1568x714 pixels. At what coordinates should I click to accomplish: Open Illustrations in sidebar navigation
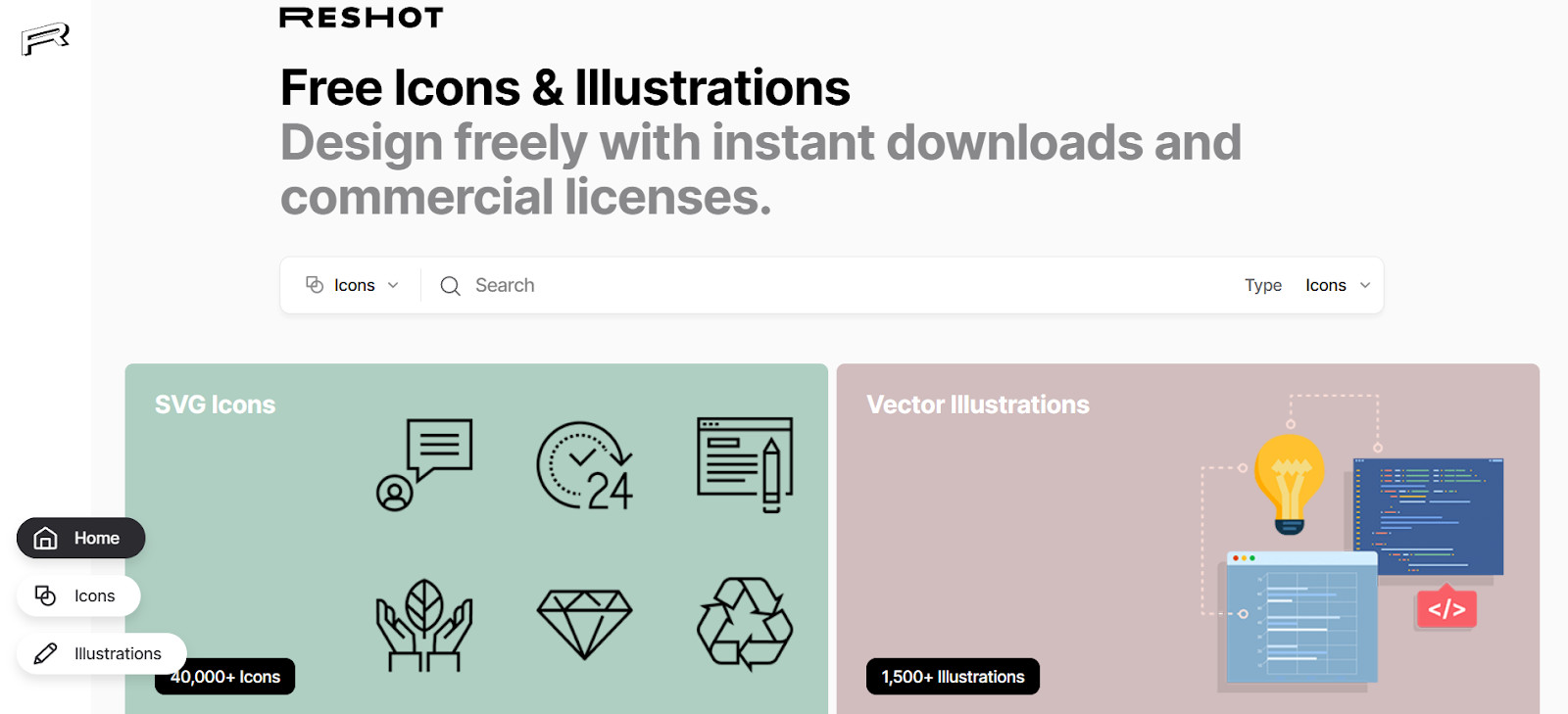click(x=101, y=653)
